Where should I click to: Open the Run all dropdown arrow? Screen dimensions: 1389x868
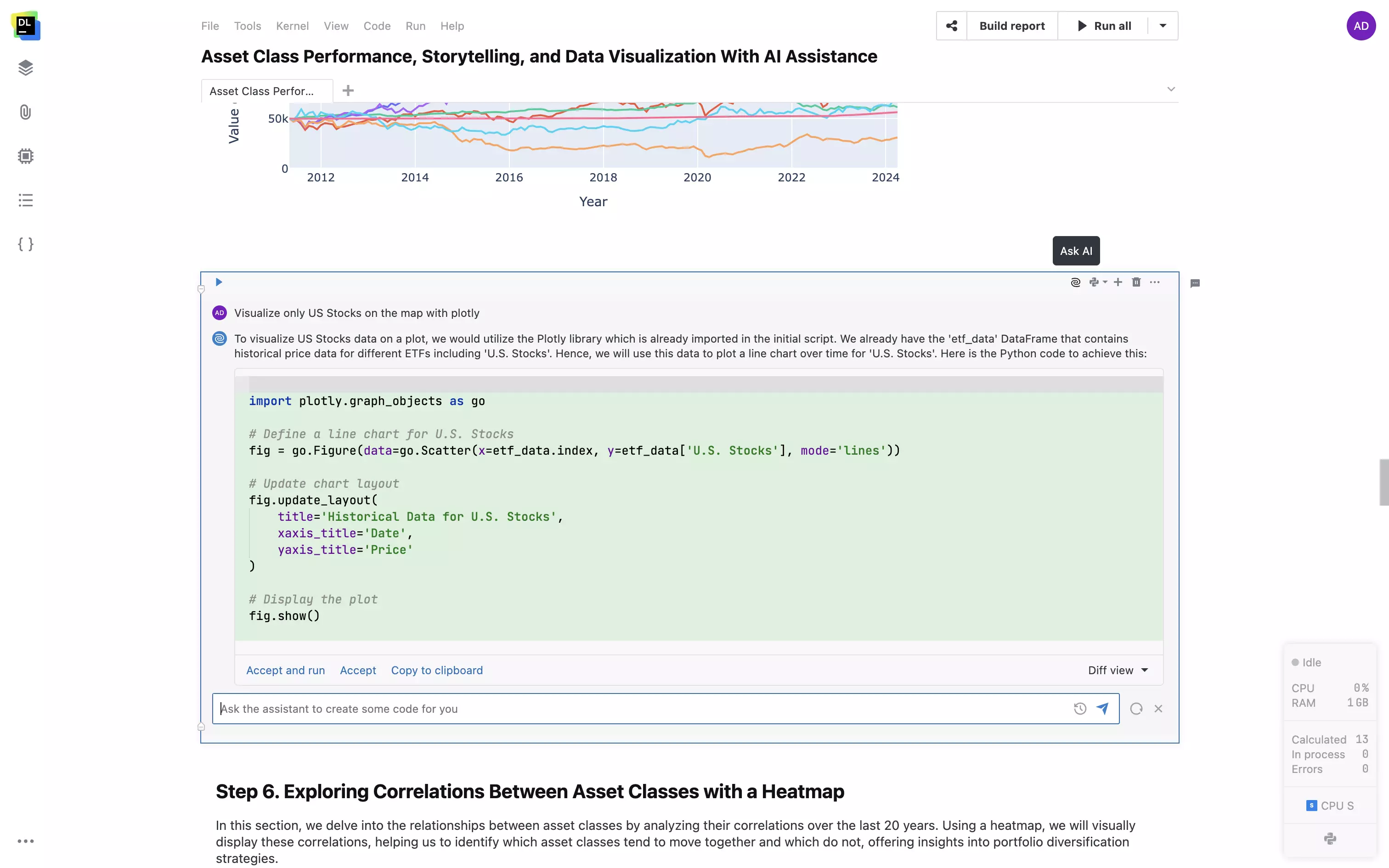click(x=1163, y=26)
